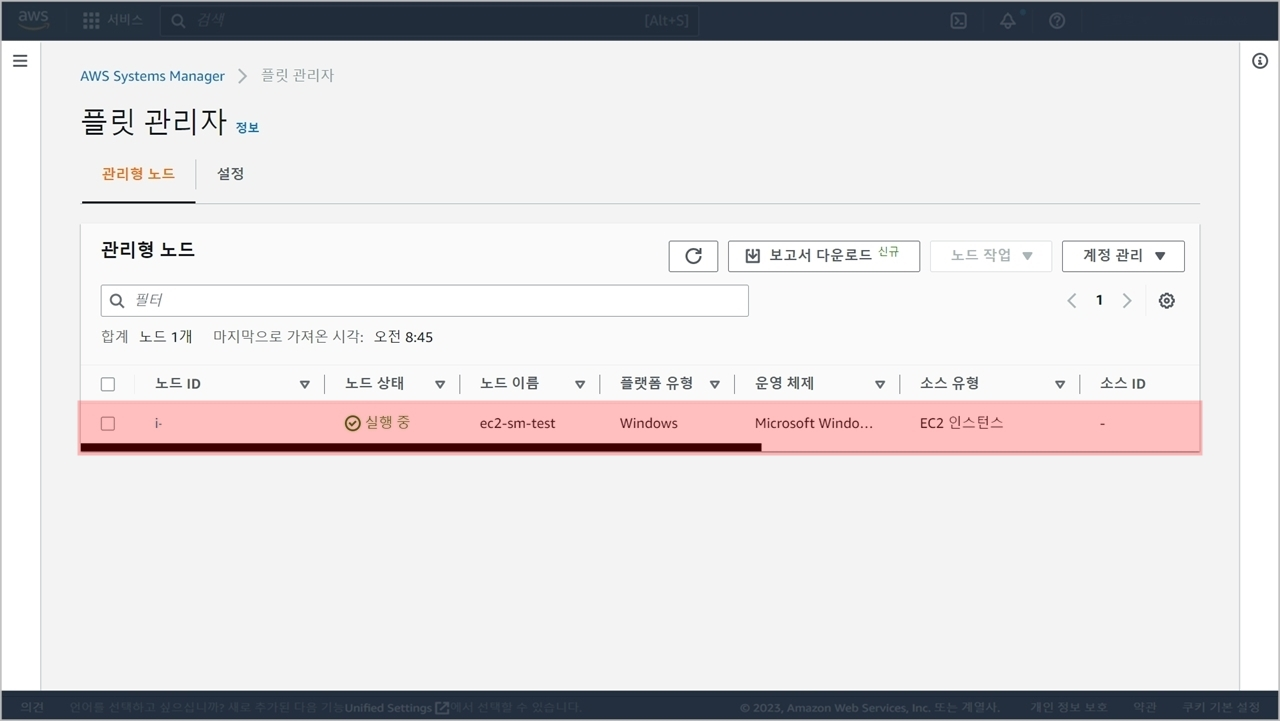1280x721 pixels.
Task: Select all nodes header checkbox
Action: pos(108,384)
